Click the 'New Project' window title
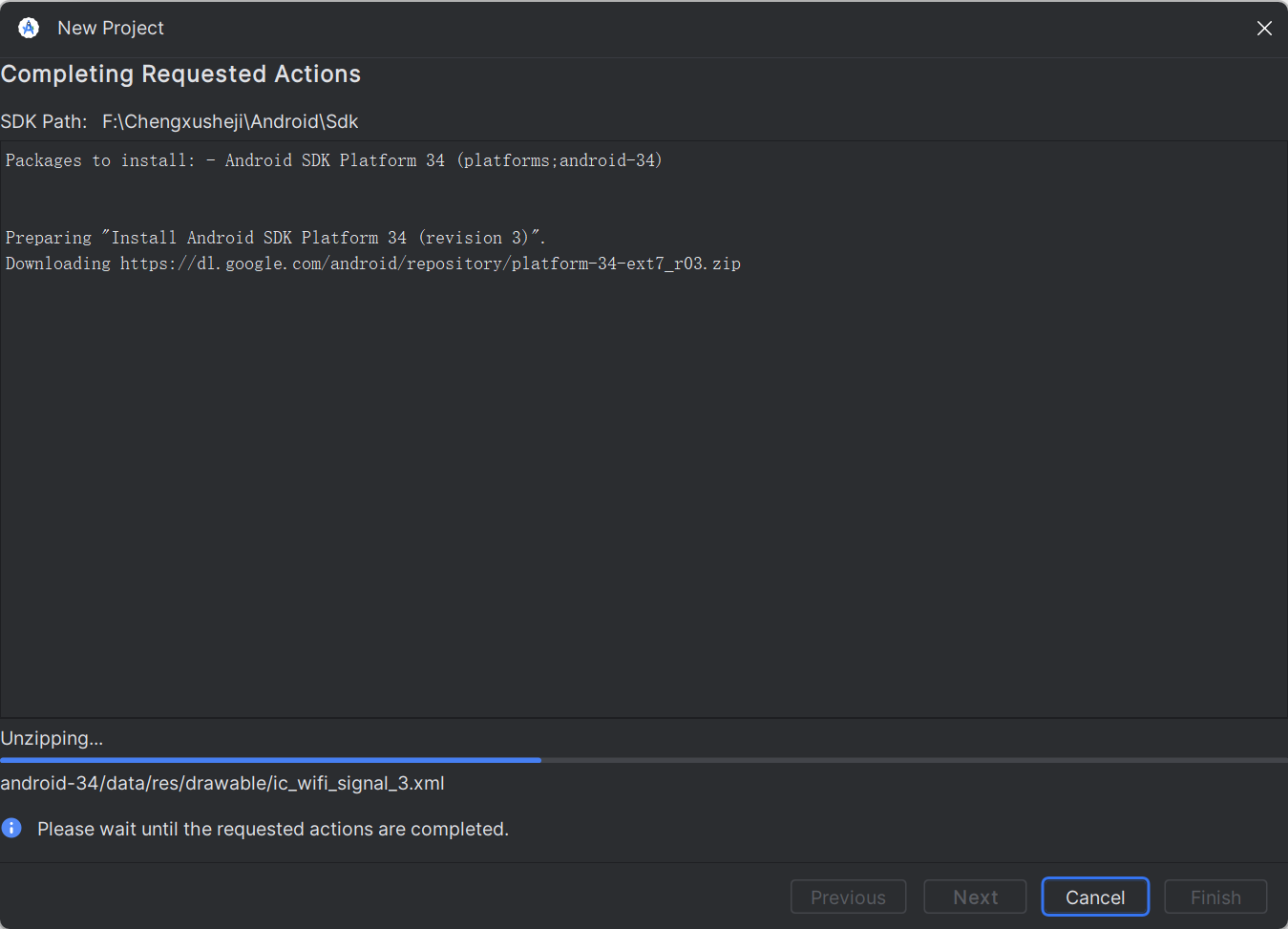This screenshot has width=1288, height=929. (x=111, y=28)
